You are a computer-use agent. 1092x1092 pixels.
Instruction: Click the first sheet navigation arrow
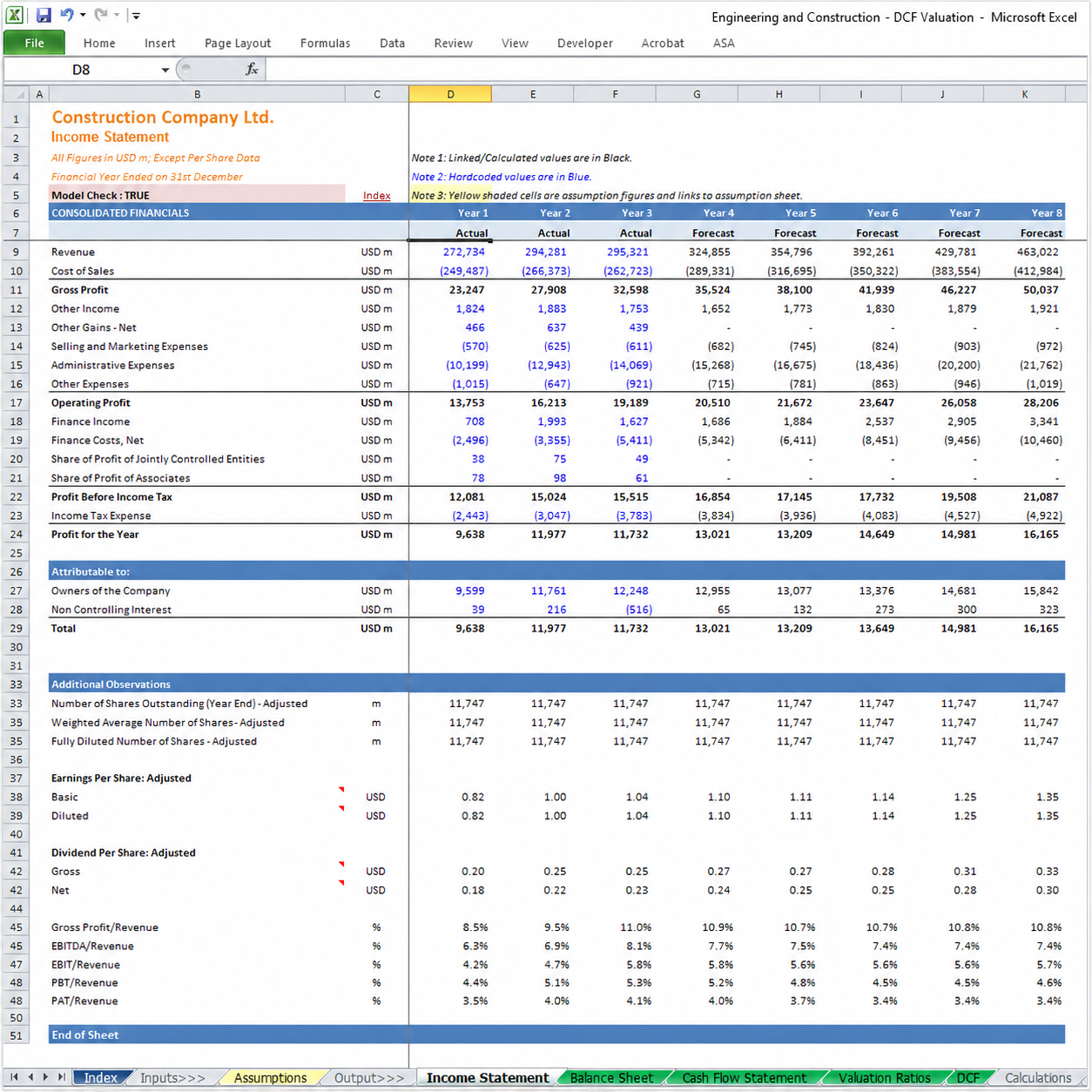tap(15, 1077)
